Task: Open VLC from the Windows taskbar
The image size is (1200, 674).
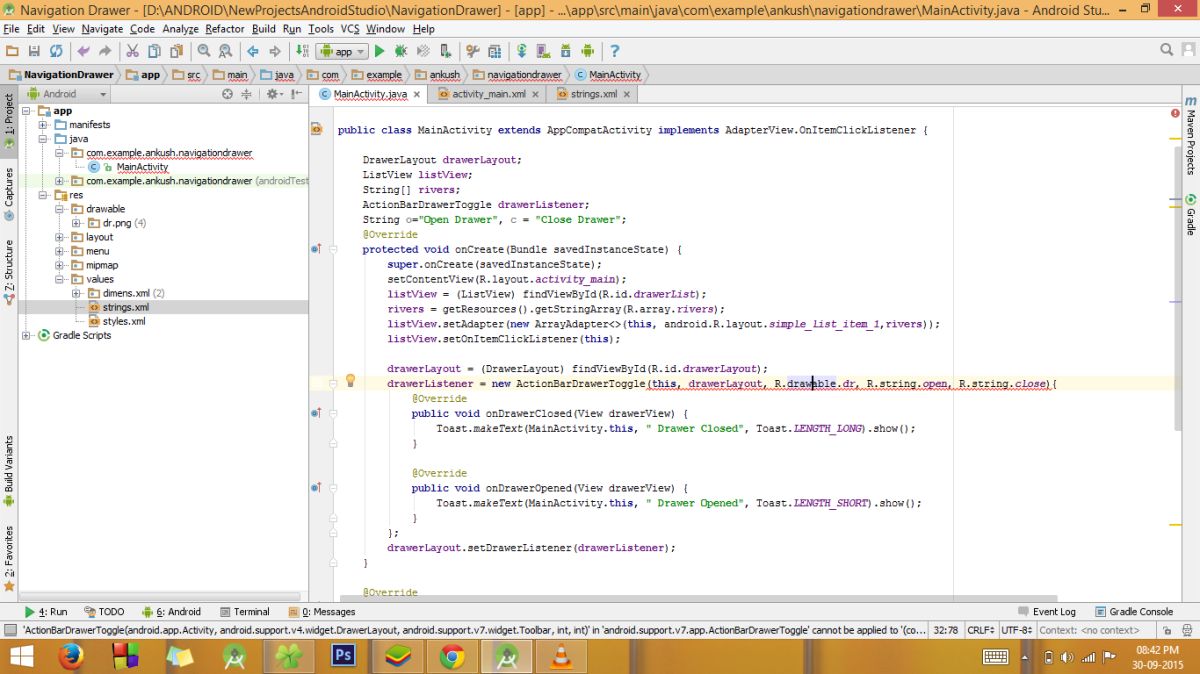Action: [x=561, y=656]
